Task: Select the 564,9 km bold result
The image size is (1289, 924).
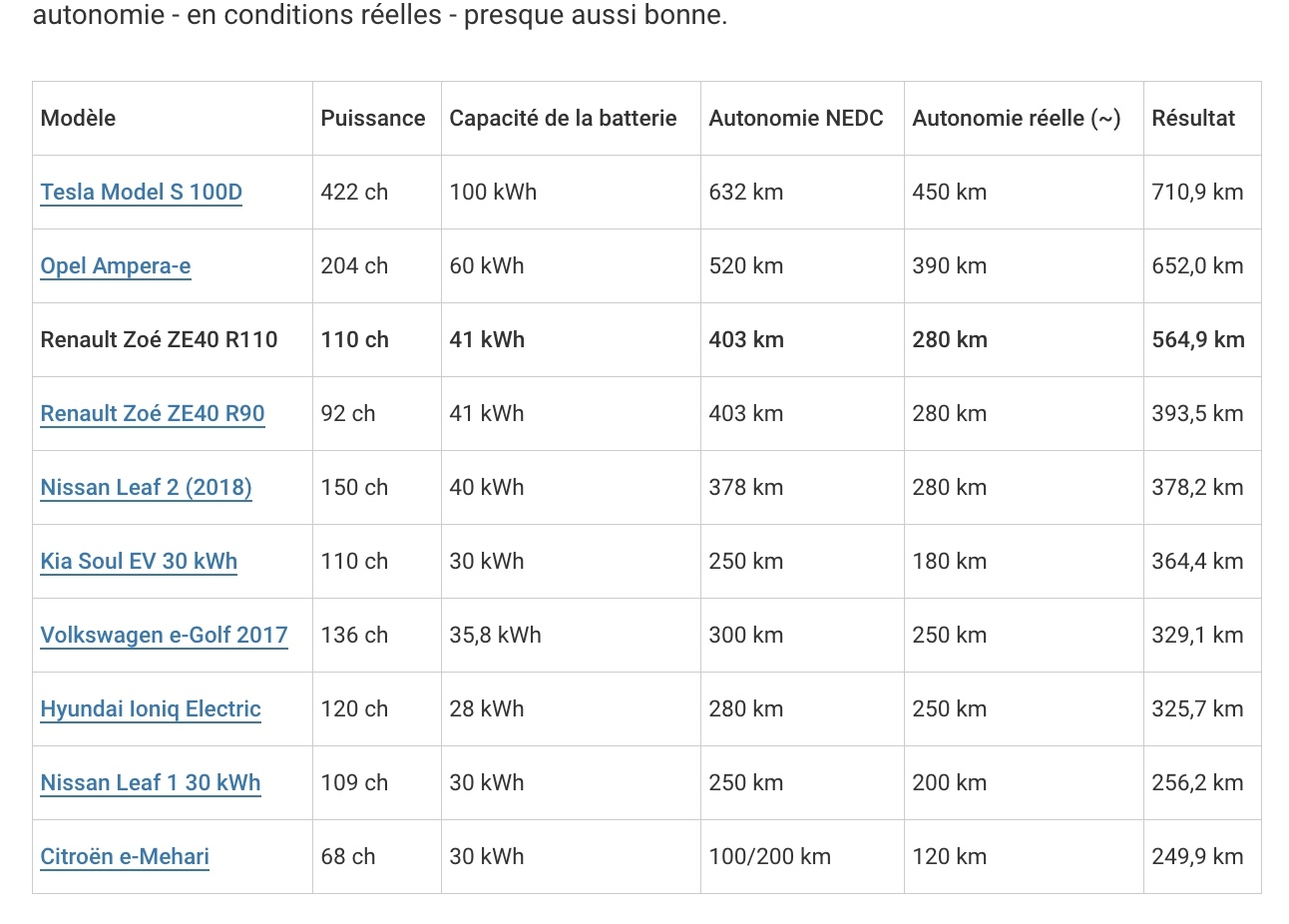Action: (1197, 339)
